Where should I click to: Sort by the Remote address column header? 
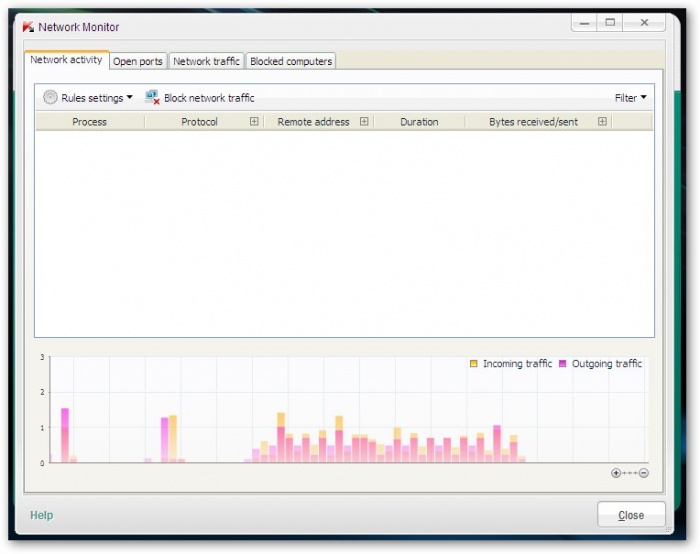313,122
